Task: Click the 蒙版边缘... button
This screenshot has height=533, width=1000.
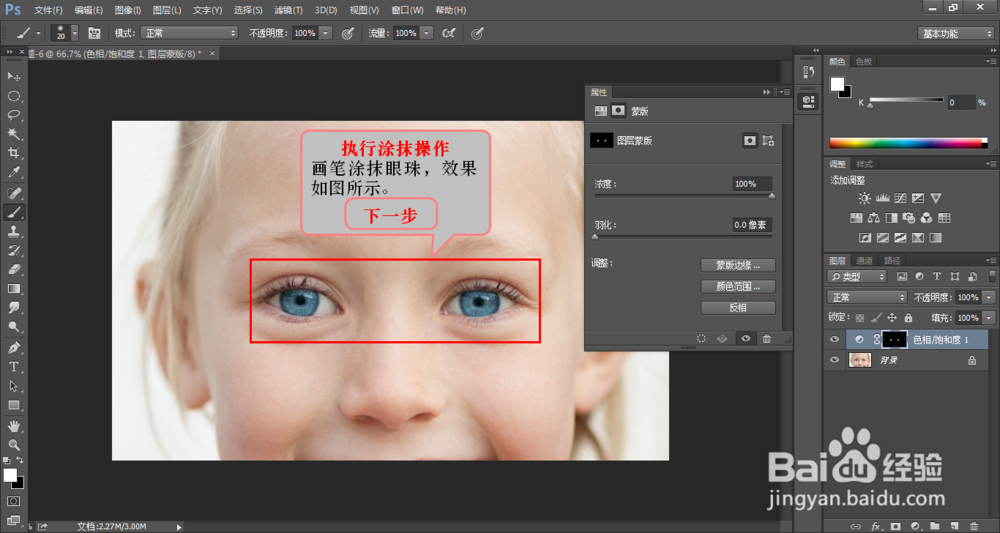Action: (738, 265)
